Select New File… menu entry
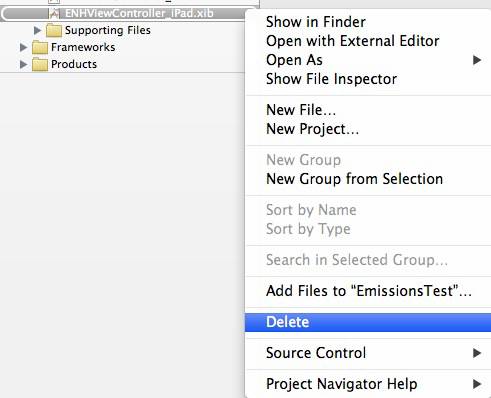This screenshot has height=398, width=491. 301,110
